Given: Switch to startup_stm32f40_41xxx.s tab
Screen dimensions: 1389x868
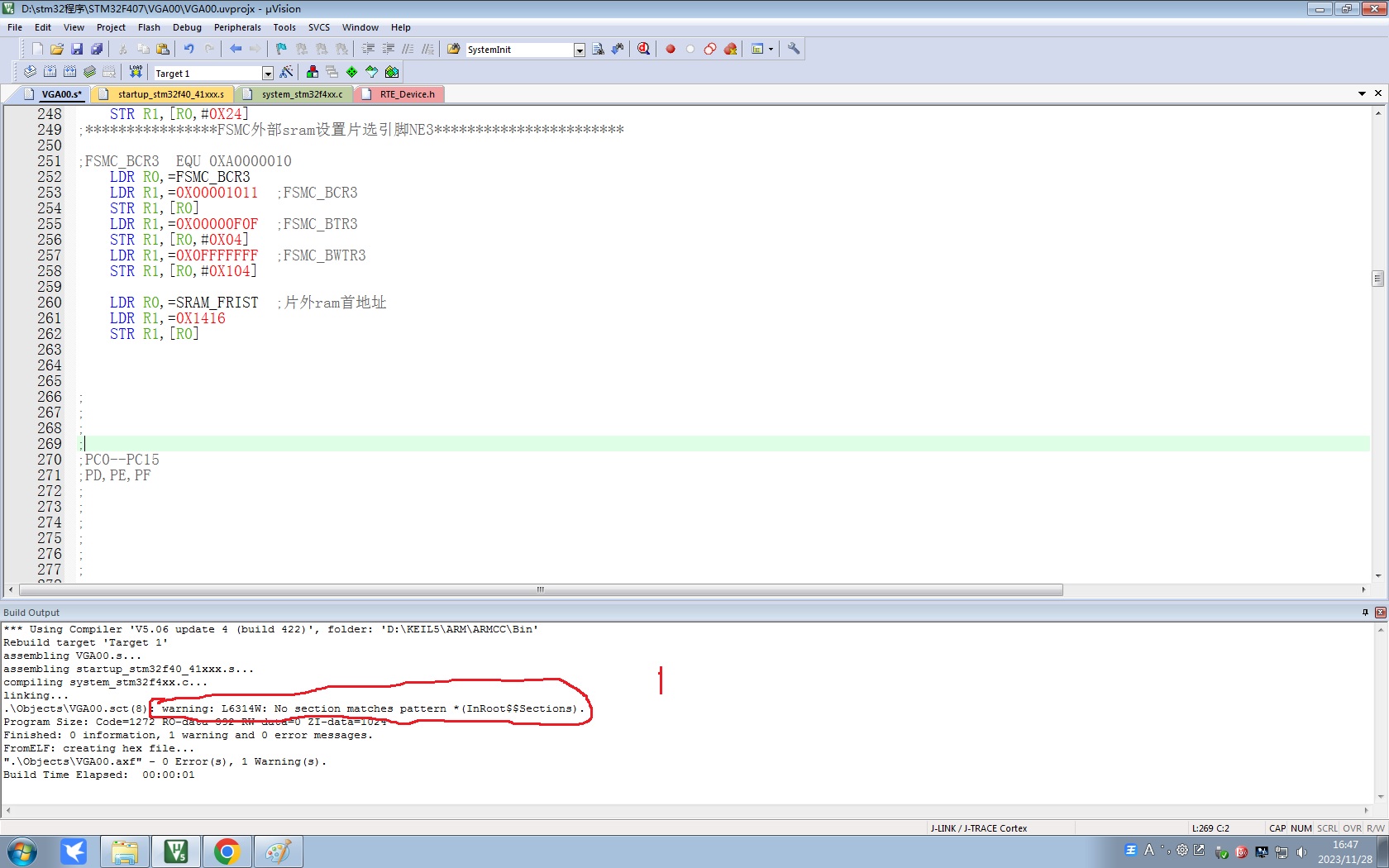Looking at the screenshot, I should (x=162, y=94).
